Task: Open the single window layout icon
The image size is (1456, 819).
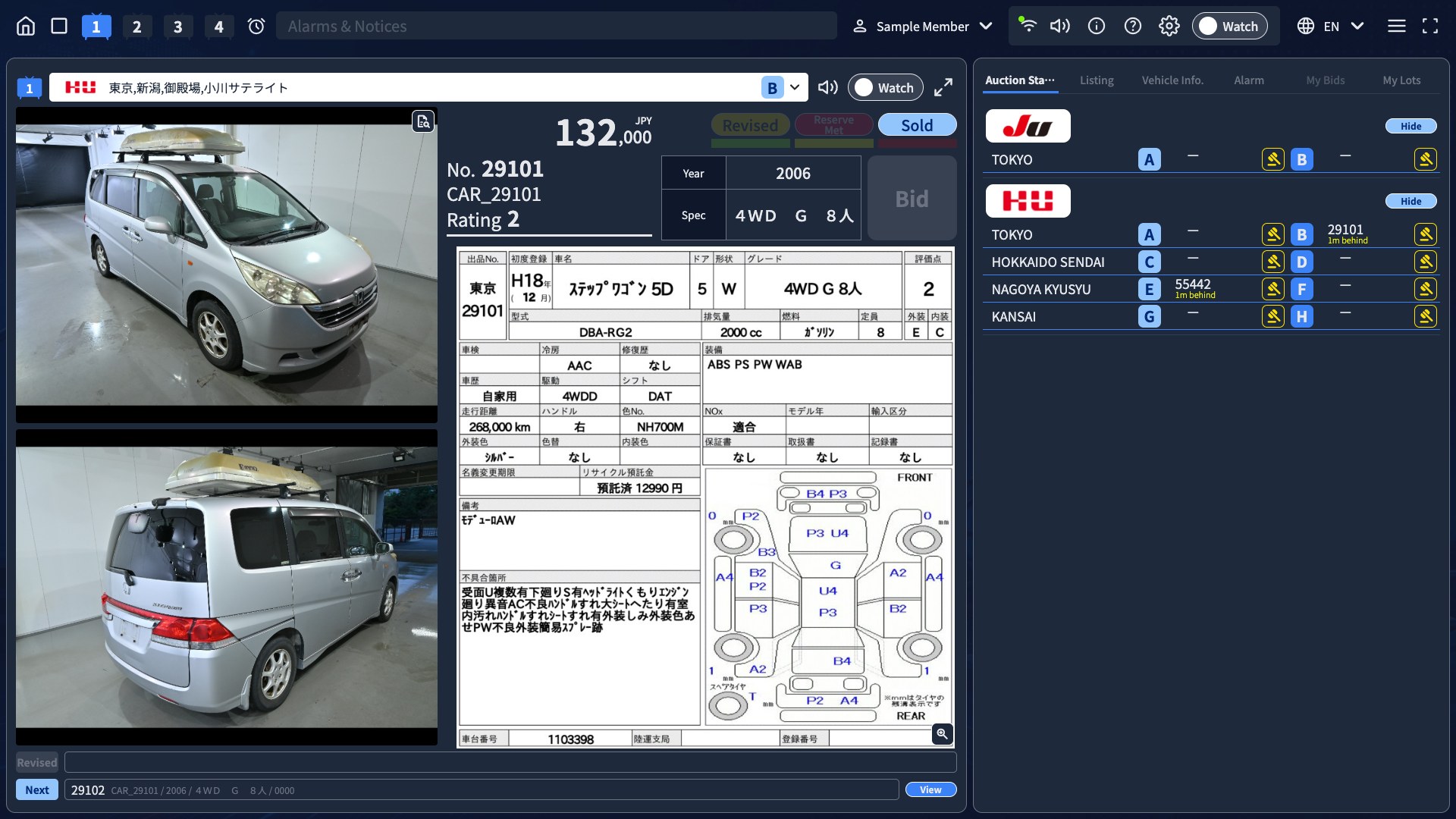Action: click(x=59, y=27)
